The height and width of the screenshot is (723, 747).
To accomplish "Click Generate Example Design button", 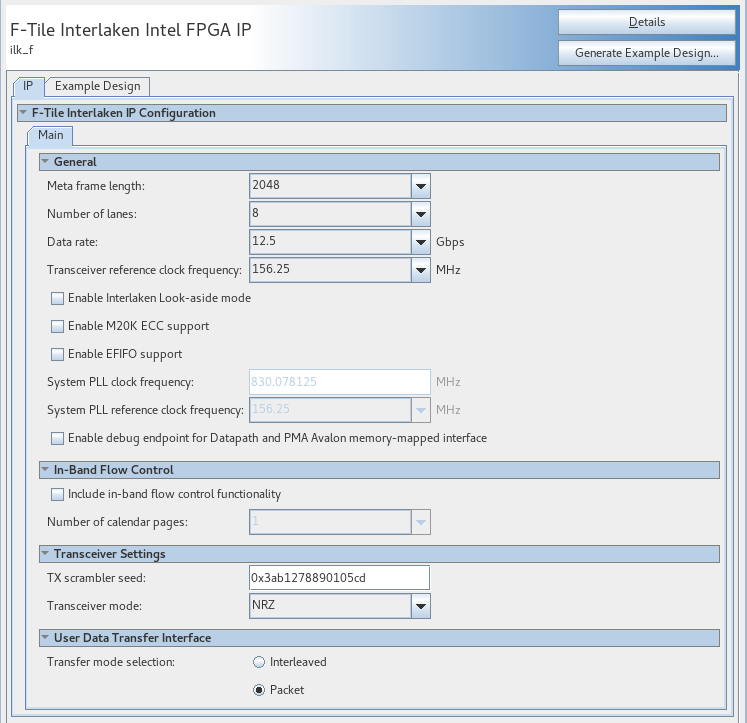I will 646,53.
